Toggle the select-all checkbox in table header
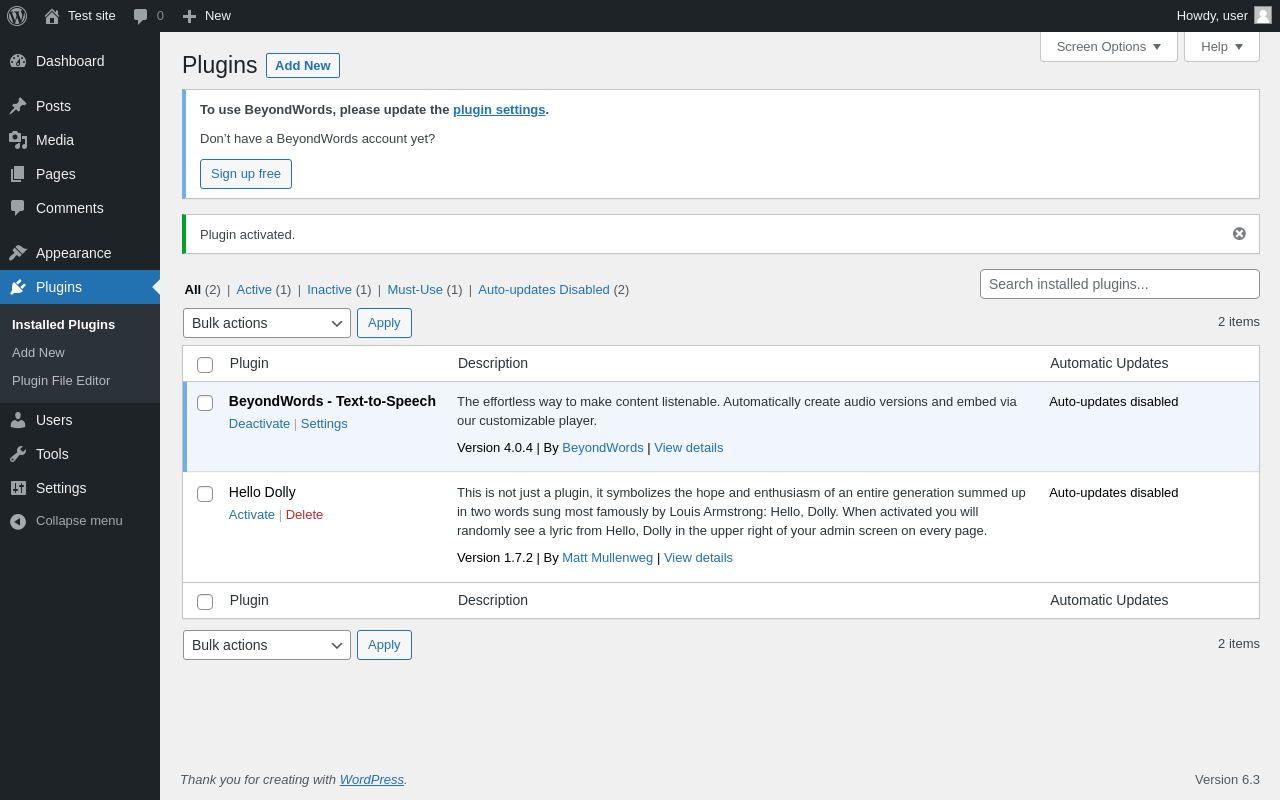 pos(205,365)
